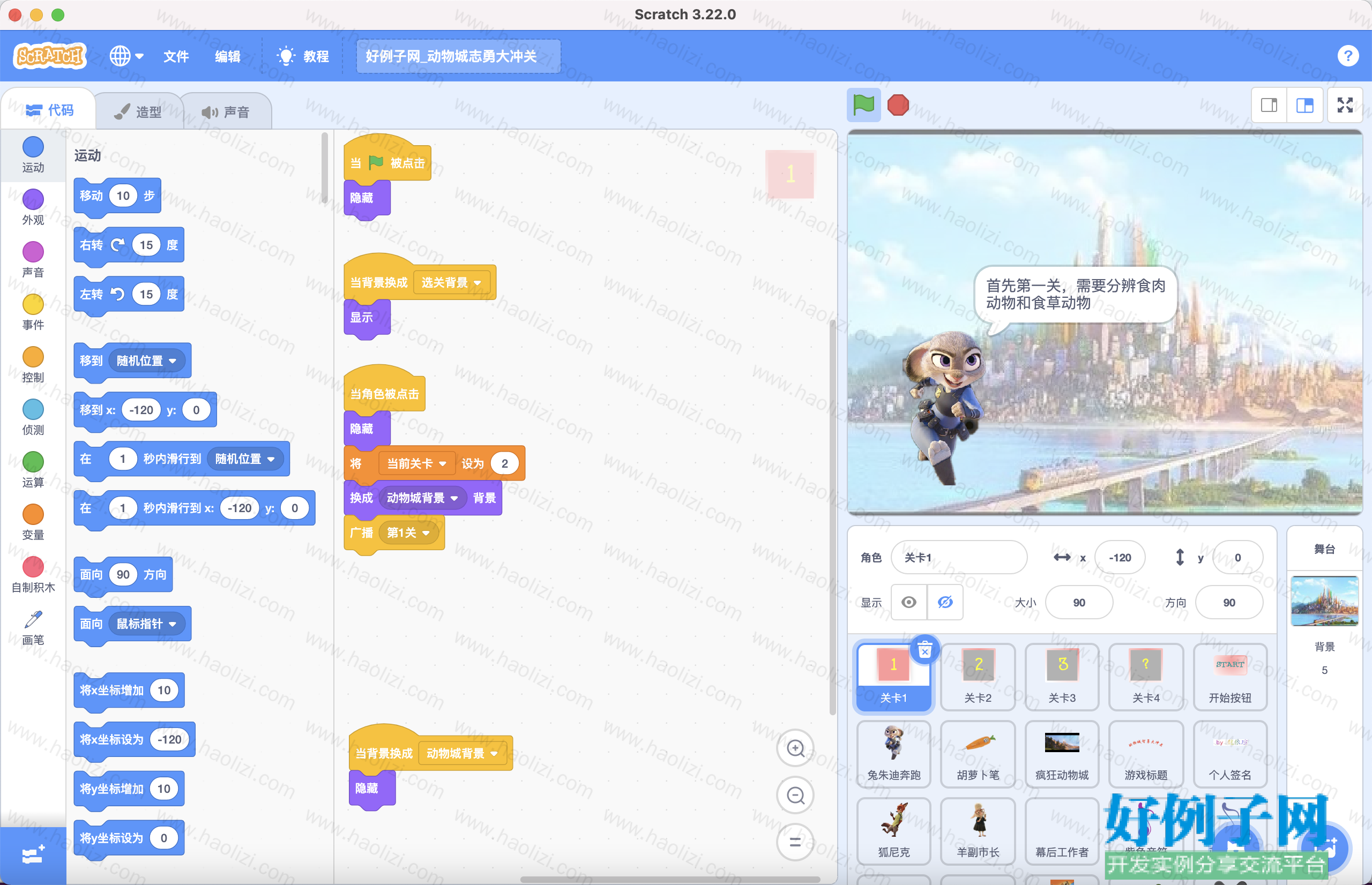Viewport: 1372px width, 885px height.
Task: Select the 变量 block category
Action: (33, 522)
